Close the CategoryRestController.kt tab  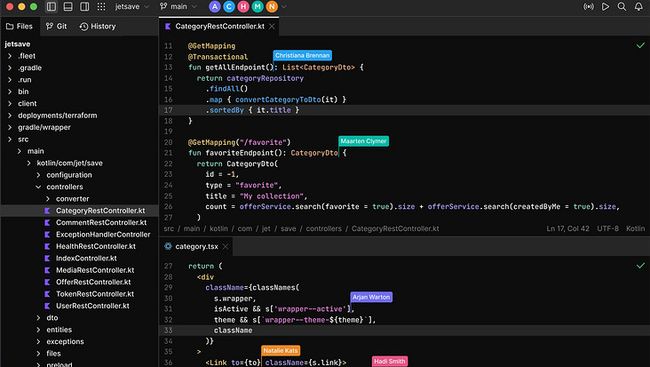tap(272, 26)
